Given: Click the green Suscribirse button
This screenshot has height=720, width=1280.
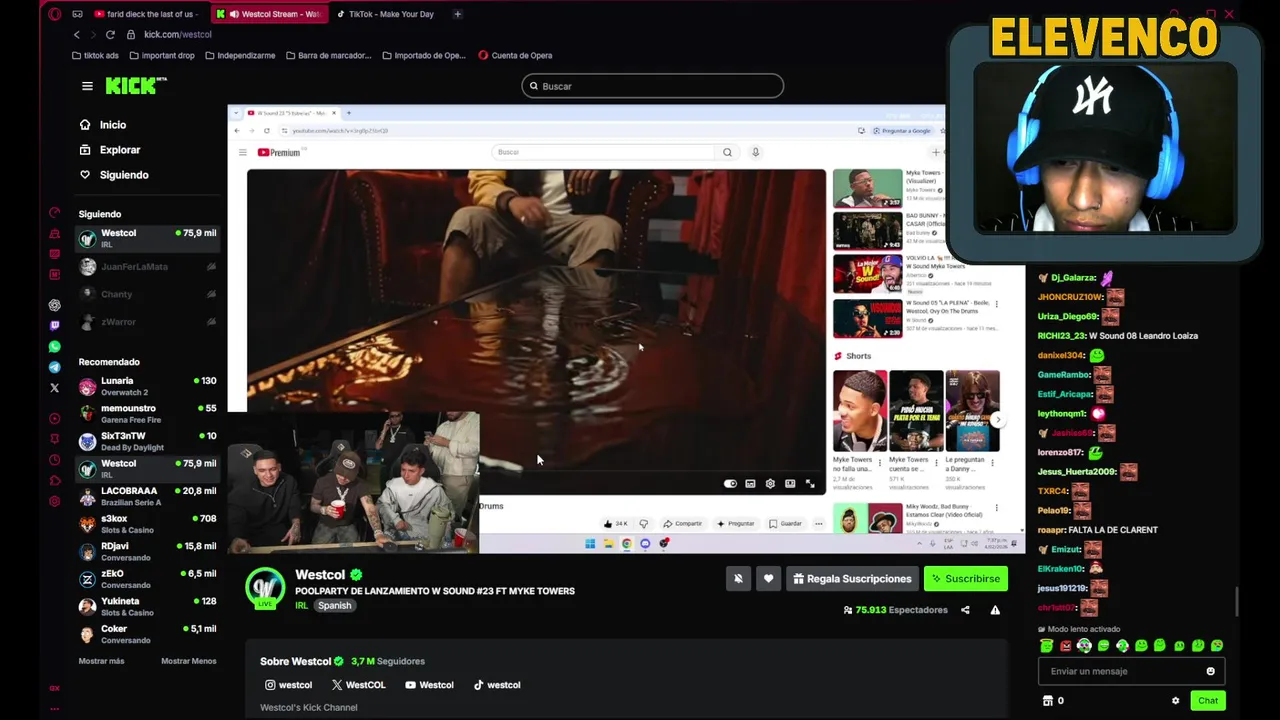Looking at the screenshot, I should point(965,578).
